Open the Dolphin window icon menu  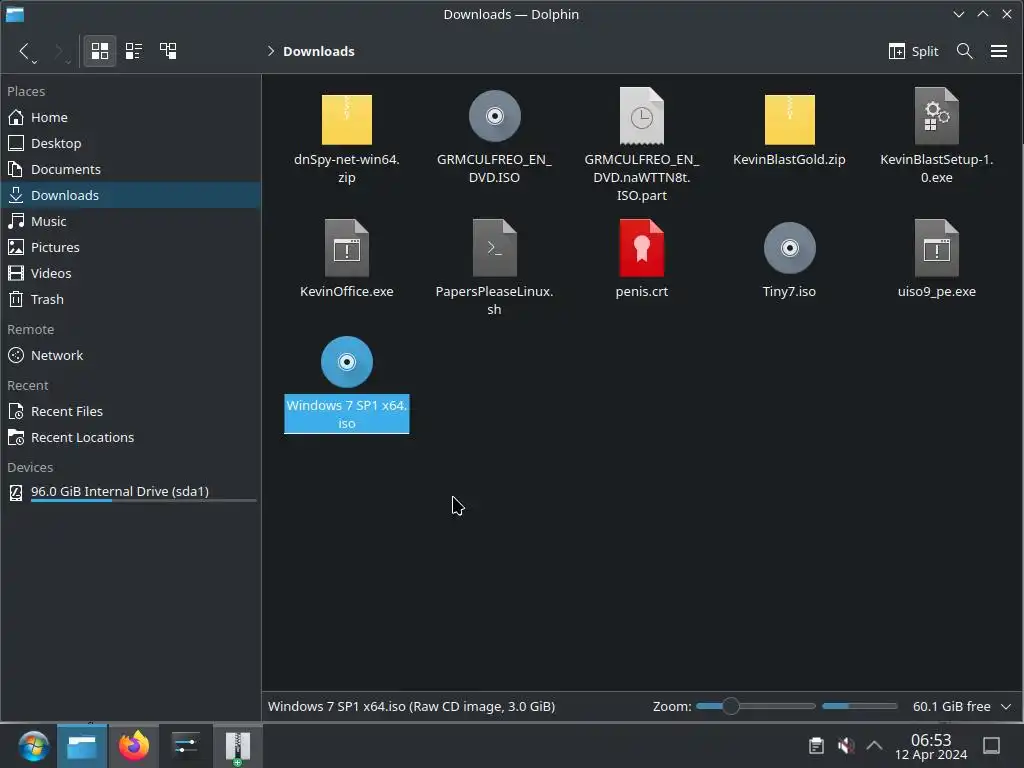pos(14,14)
